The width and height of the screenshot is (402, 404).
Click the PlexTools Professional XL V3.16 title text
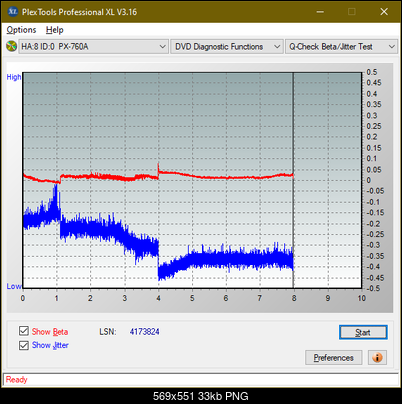79,12
